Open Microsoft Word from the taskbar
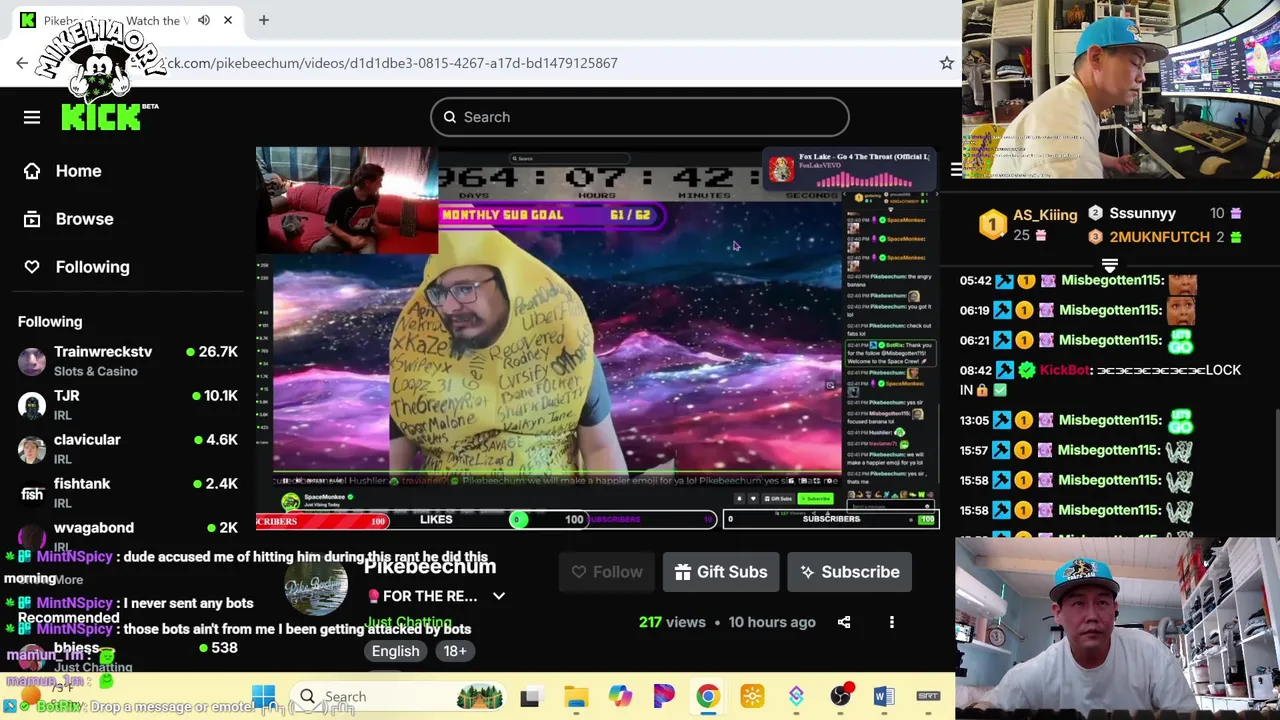Image resolution: width=1280 pixels, height=720 pixels. point(884,697)
